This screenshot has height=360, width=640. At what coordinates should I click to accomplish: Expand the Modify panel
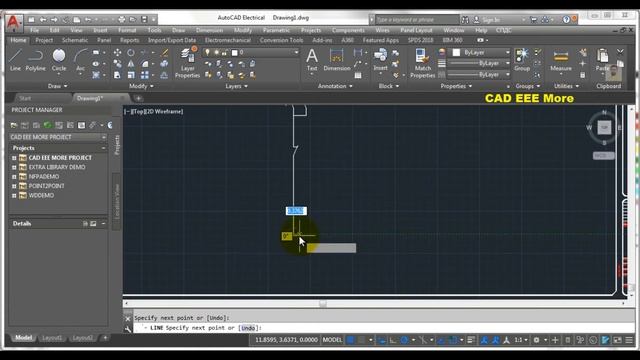tap(141, 86)
